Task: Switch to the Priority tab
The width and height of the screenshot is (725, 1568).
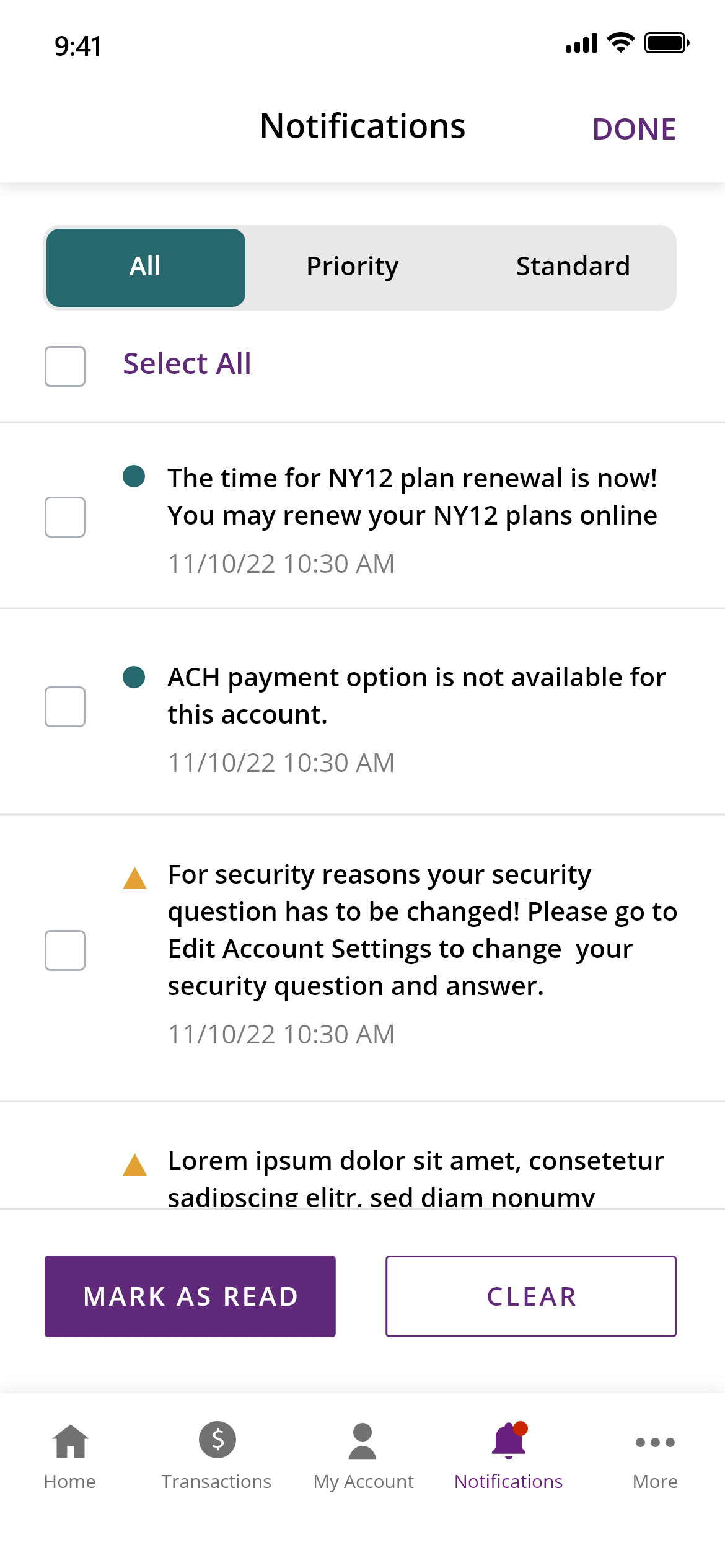Action: (352, 267)
